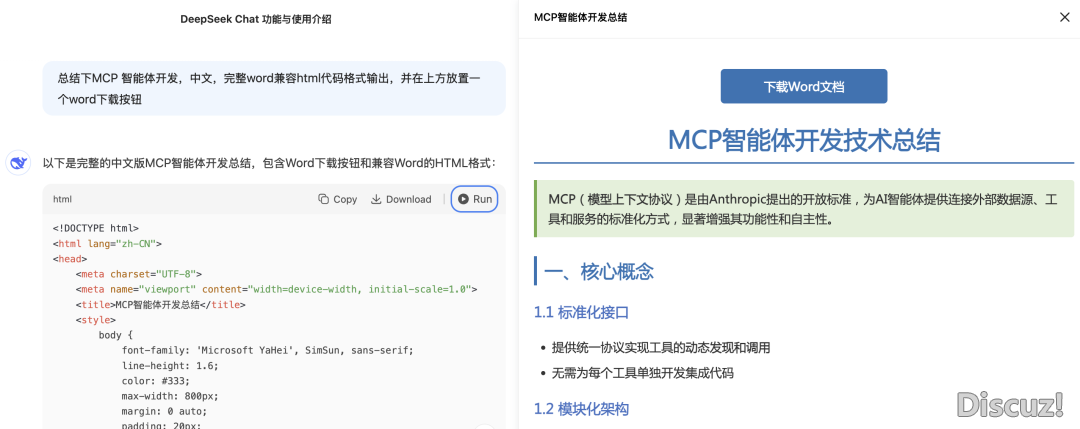This screenshot has height=429, width=1080.
Task: Click the bullet 无需为每个工具单独开发集成代码
Action: click(x=643, y=373)
